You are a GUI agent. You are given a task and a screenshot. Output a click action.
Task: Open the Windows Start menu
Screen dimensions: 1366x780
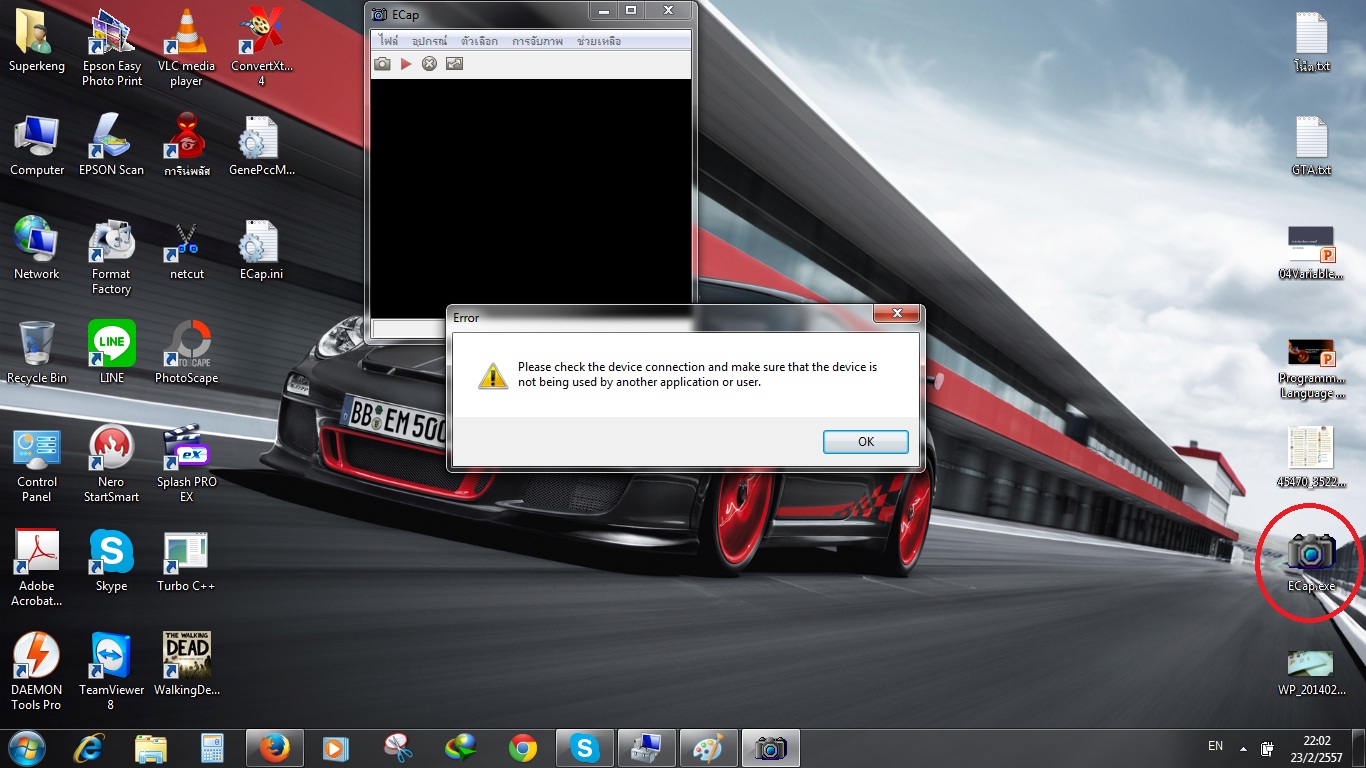point(27,748)
